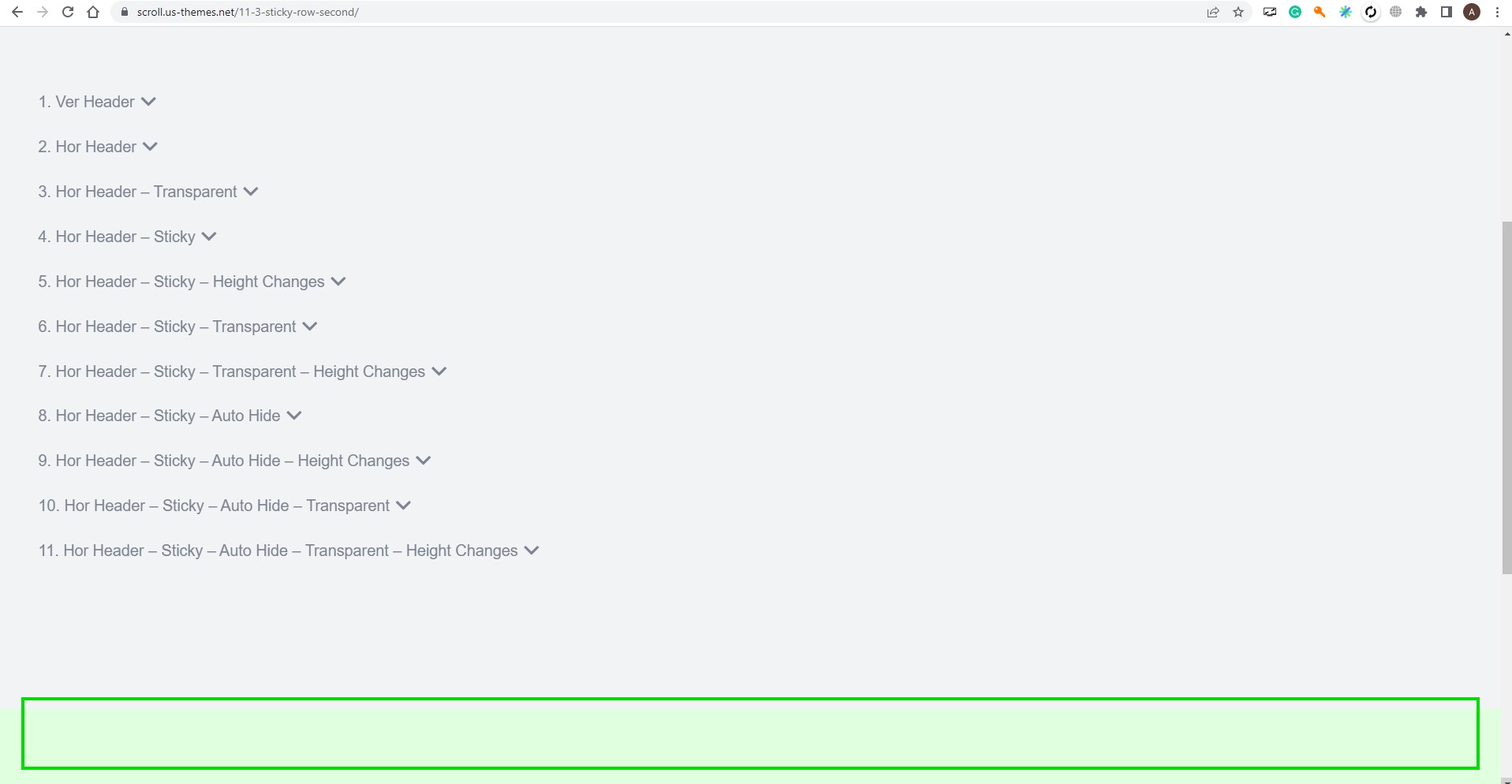The width and height of the screenshot is (1512, 784).
Task: Expand '4. Hor Header – Sticky' chevron
Action: (209, 237)
